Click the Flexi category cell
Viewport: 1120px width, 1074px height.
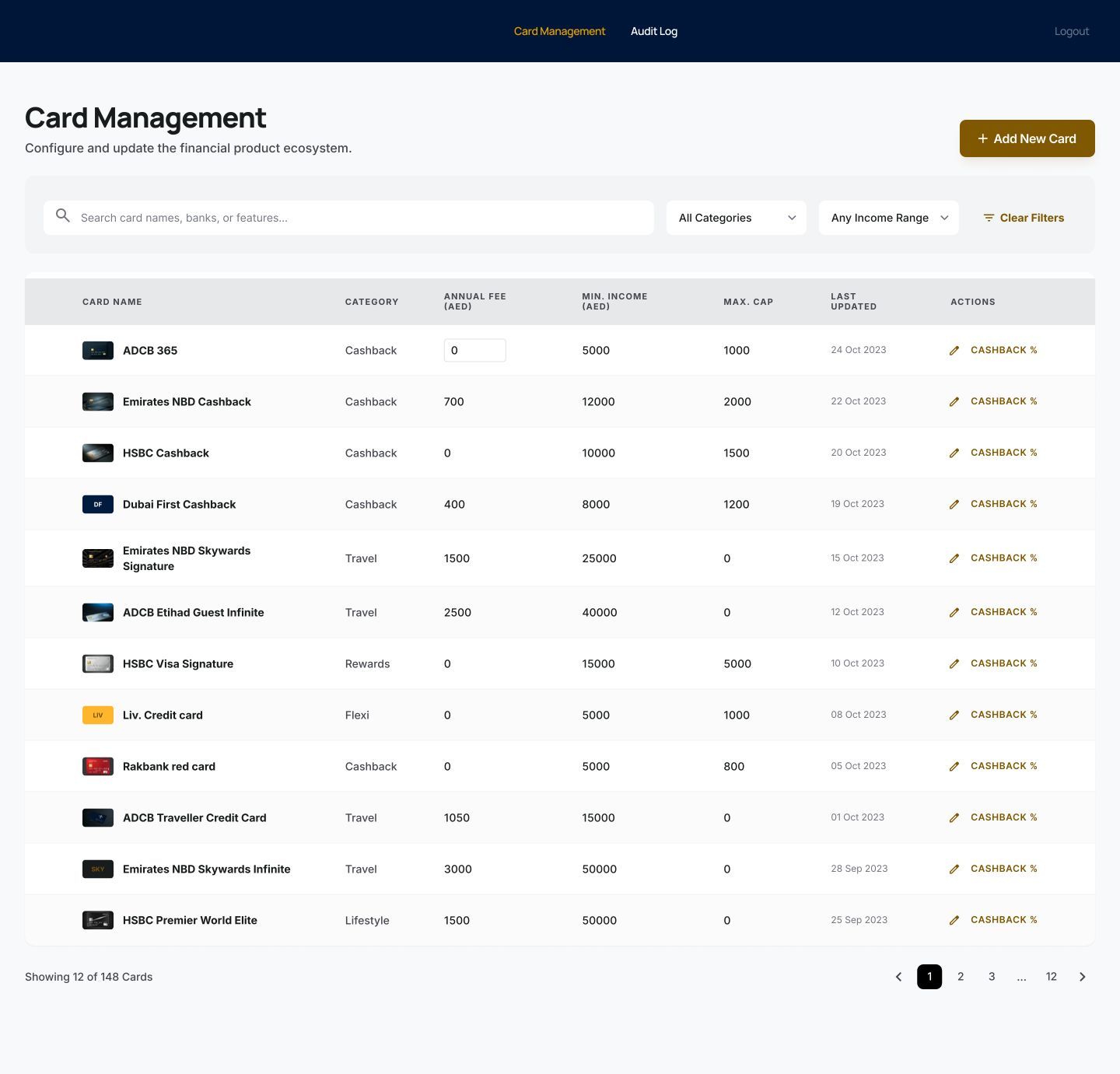[x=357, y=715]
